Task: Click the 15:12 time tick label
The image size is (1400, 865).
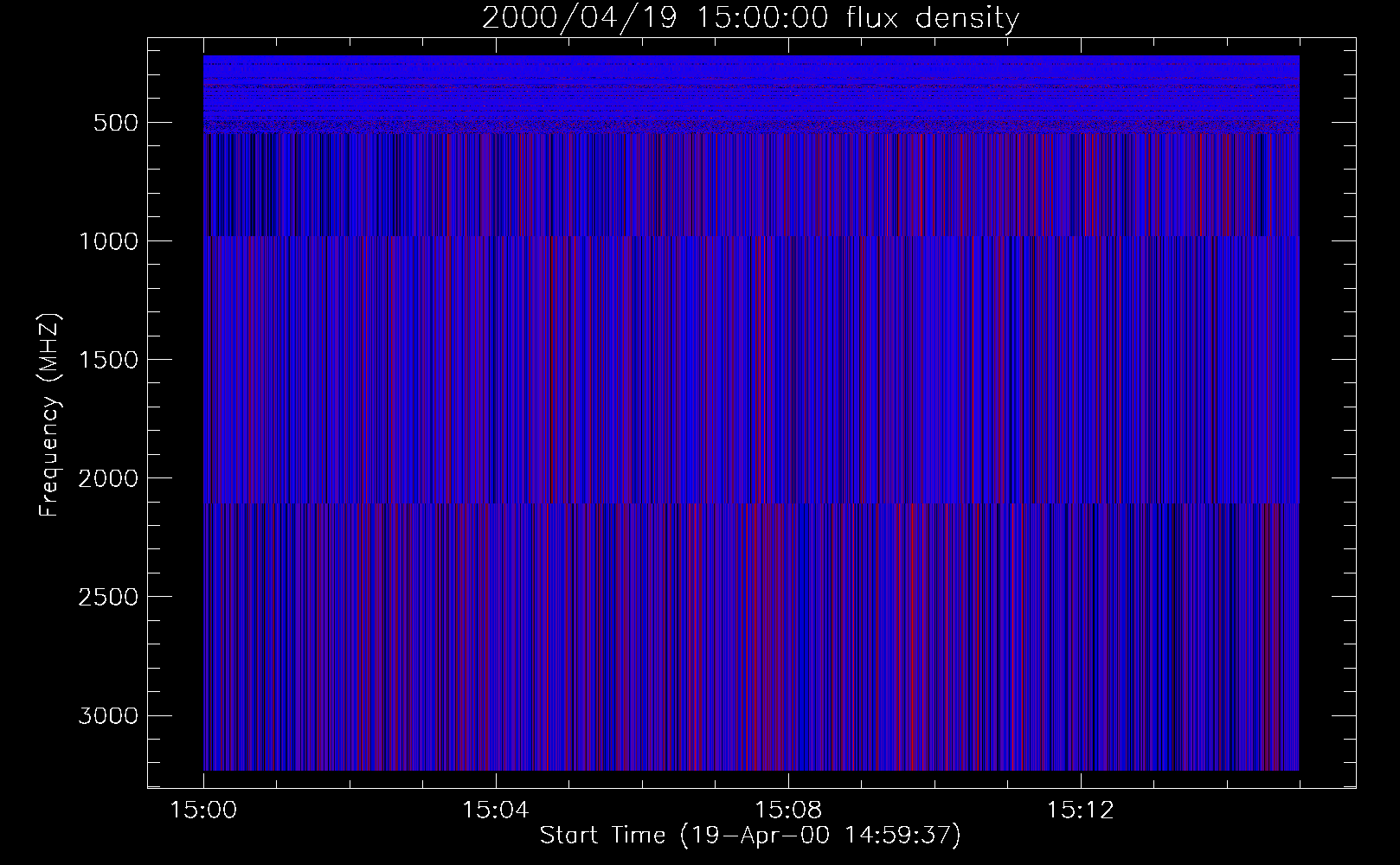Action: [1079, 811]
